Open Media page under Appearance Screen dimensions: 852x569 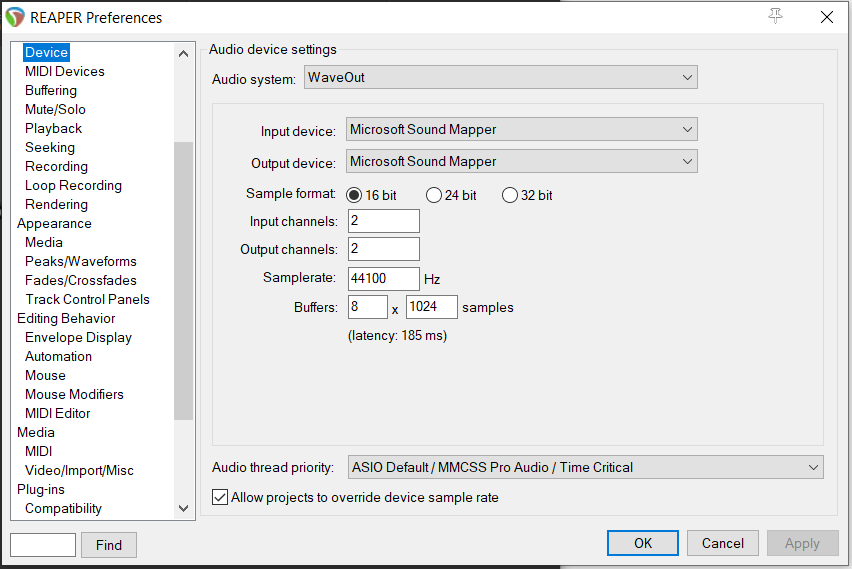click(44, 242)
